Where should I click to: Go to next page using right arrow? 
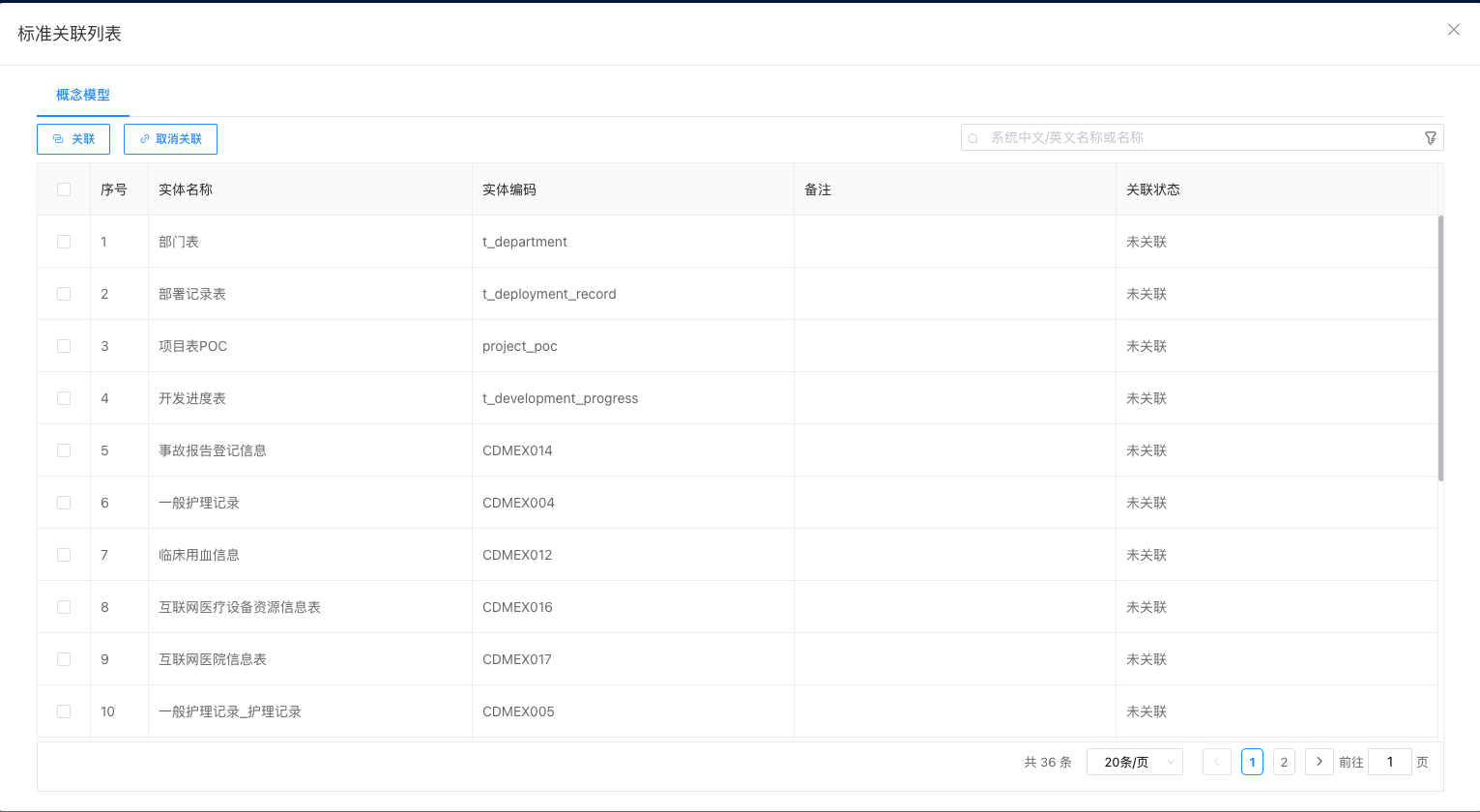(1319, 762)
